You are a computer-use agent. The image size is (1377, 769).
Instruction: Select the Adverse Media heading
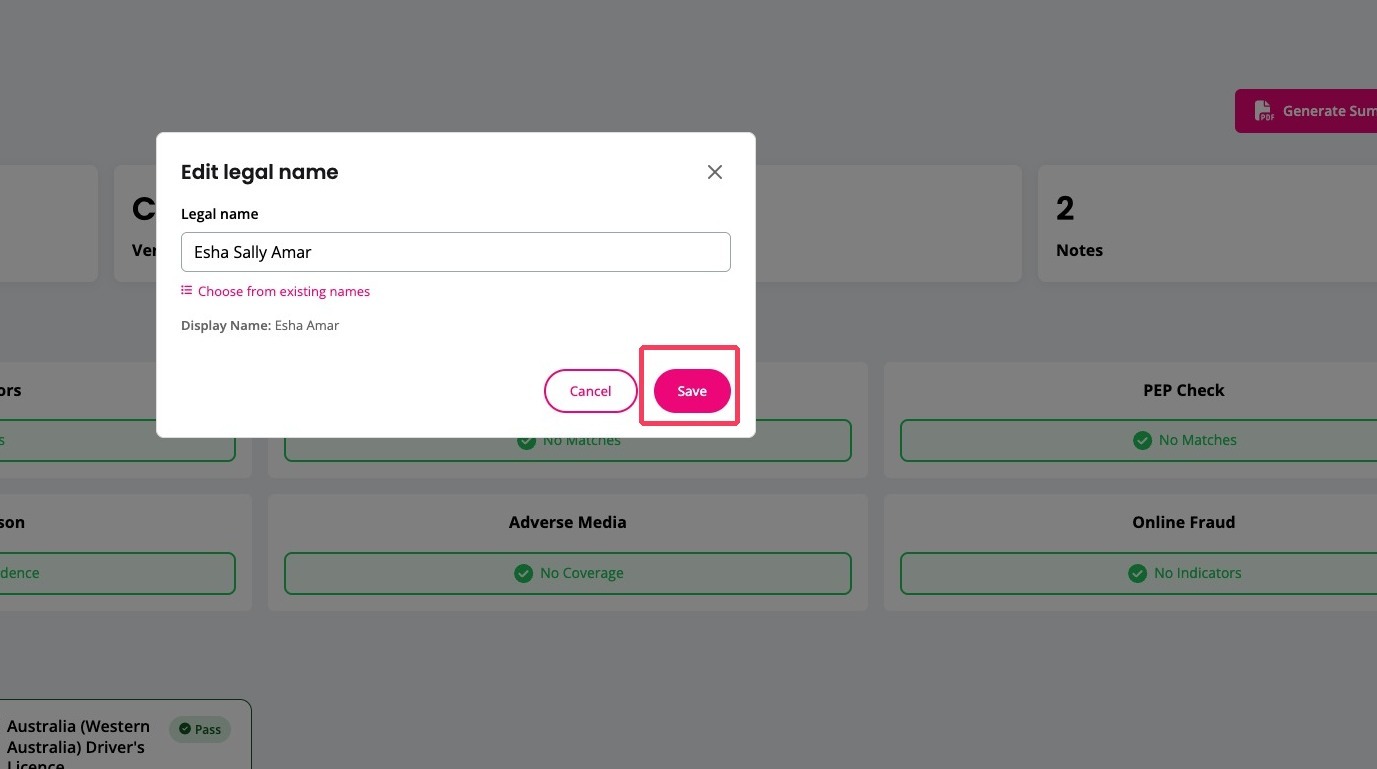click(568, 522)
